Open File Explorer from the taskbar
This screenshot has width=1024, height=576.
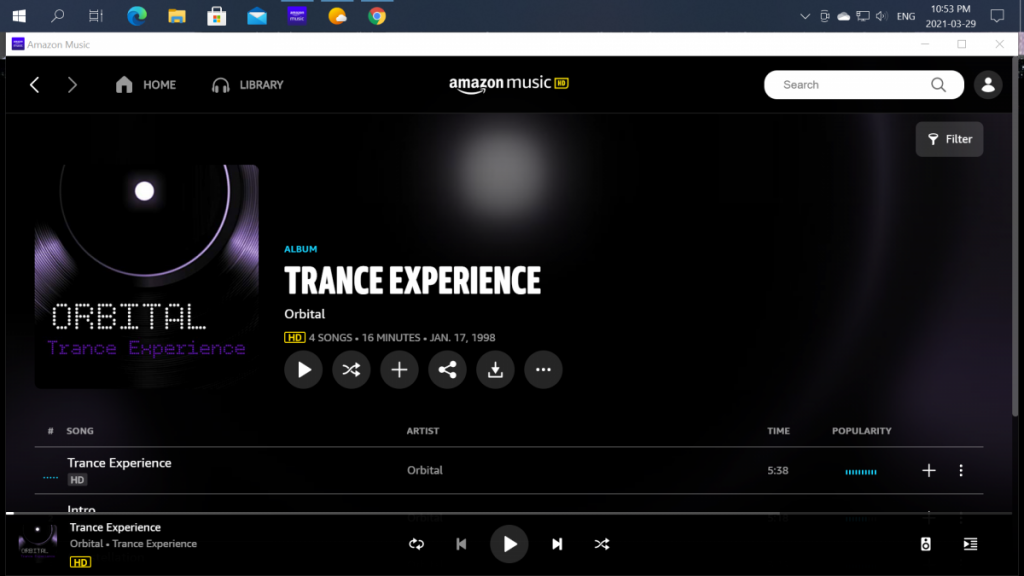(x=177, y=16)
